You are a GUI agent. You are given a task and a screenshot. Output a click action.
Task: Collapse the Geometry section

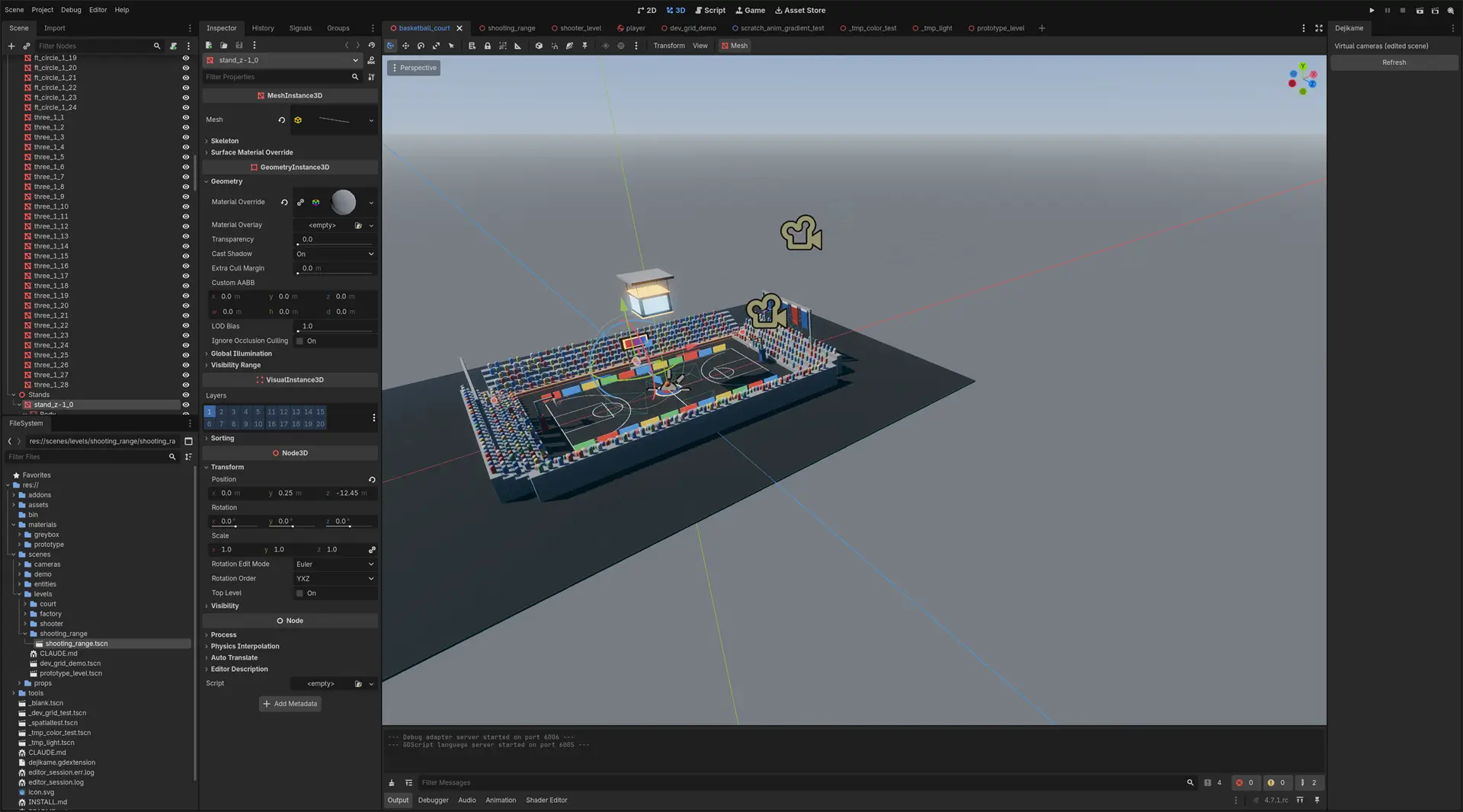tap(226, 181)
